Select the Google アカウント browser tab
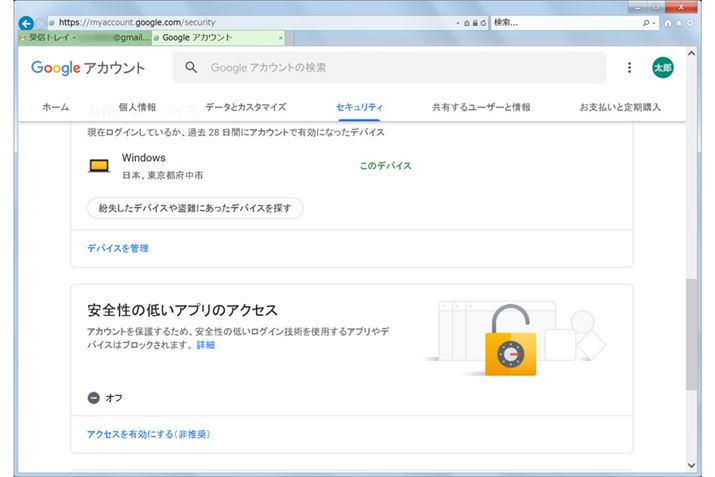Viewport: 715px width, 477px height. click(x=218, y=38)
